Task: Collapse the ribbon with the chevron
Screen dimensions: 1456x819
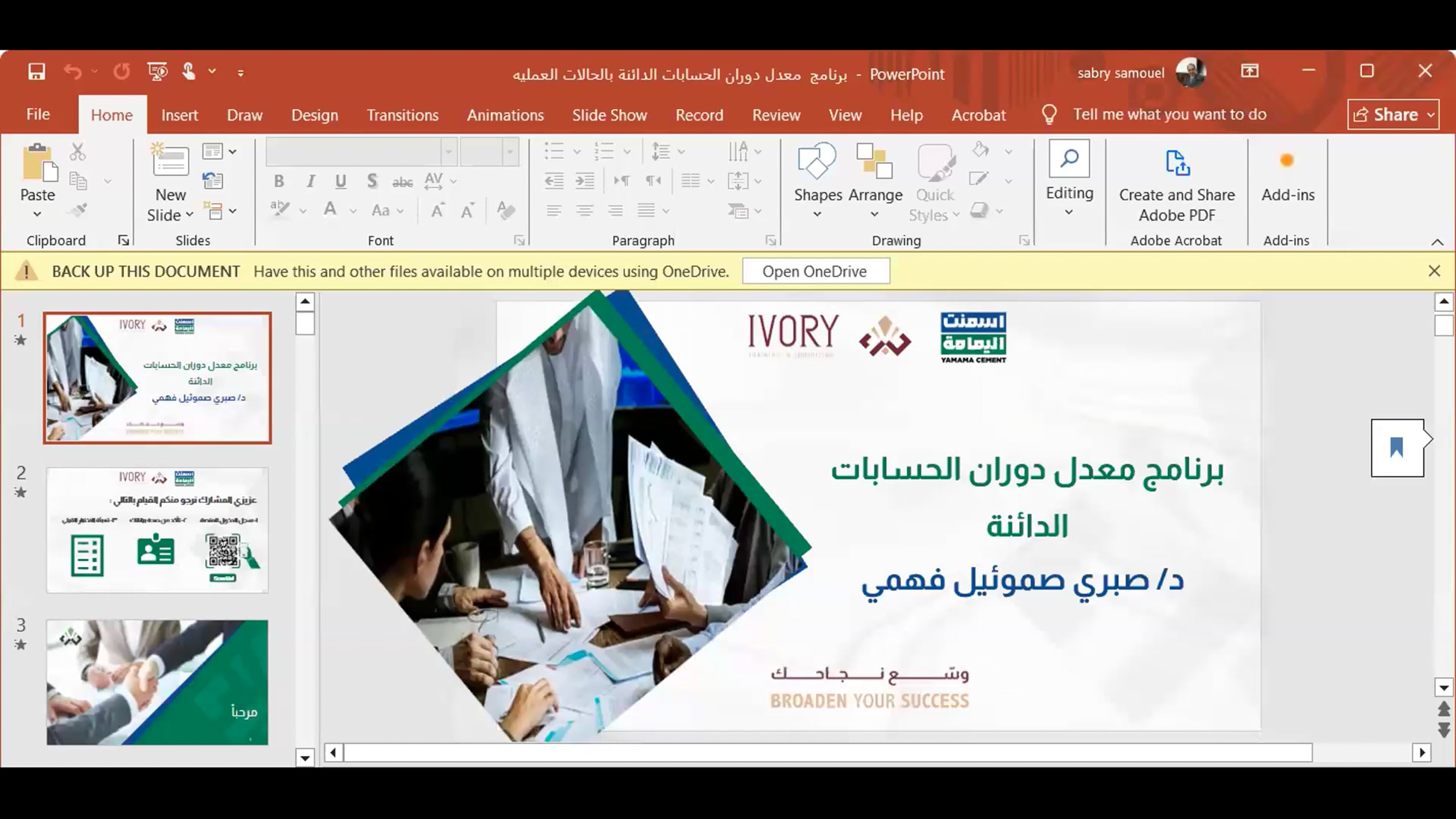Action: (x=1437, y=242)
